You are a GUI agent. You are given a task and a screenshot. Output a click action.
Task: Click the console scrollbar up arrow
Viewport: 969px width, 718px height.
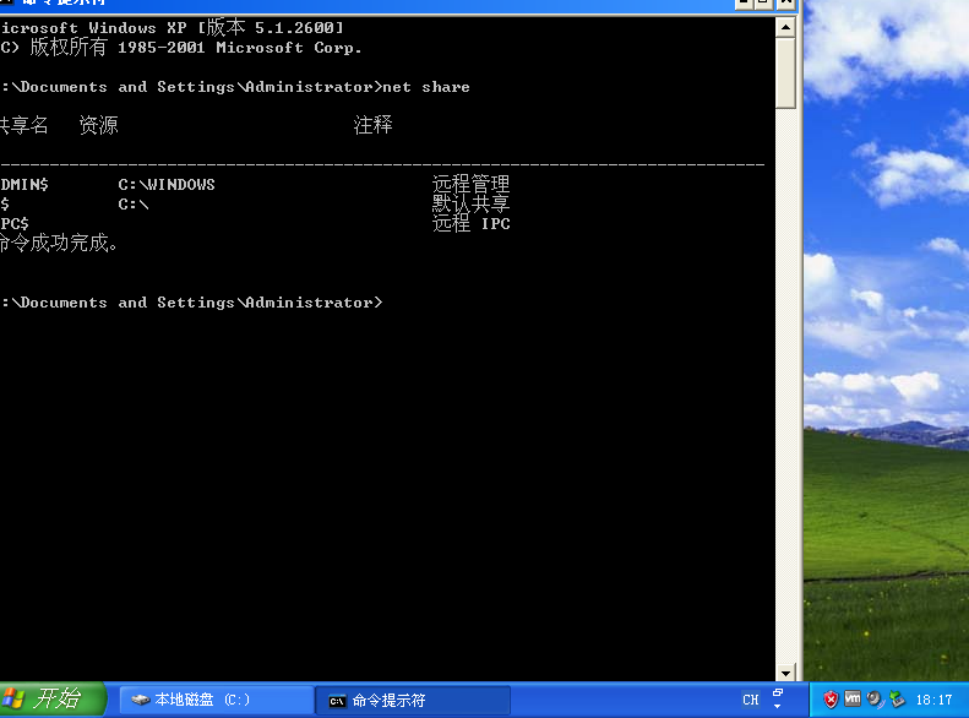click(x=785, y=27)
